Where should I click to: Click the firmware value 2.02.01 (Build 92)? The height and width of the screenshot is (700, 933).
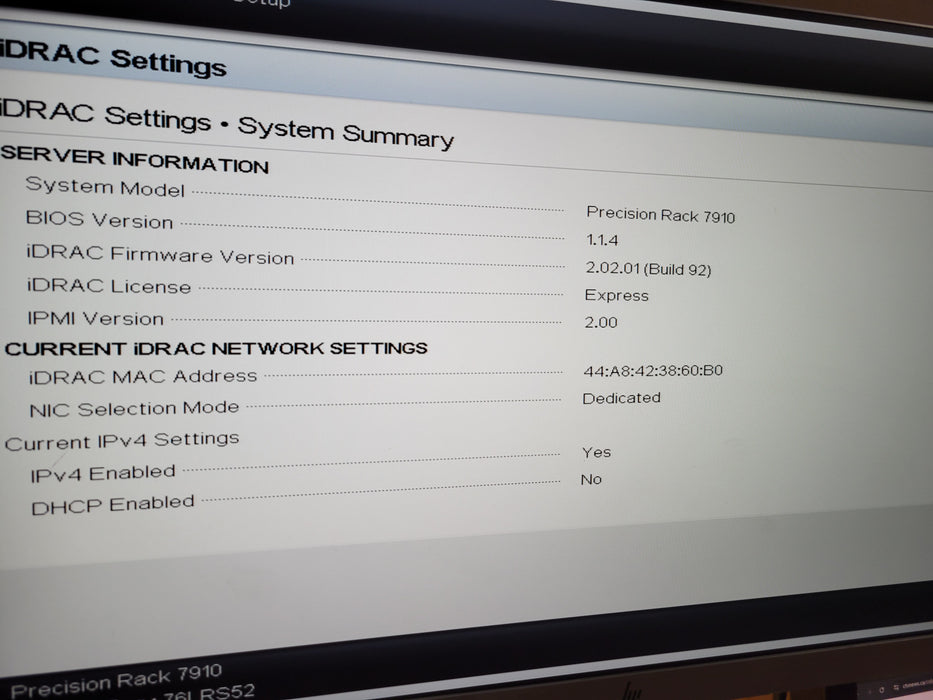tap(648, 268)
